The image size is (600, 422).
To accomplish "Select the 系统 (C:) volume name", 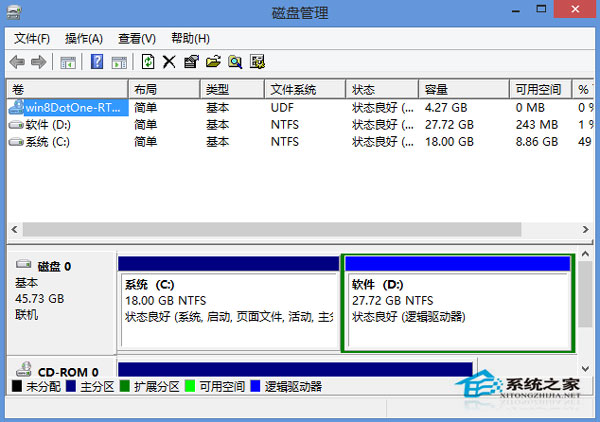I will pyautogui.click(x=47, y=142).
